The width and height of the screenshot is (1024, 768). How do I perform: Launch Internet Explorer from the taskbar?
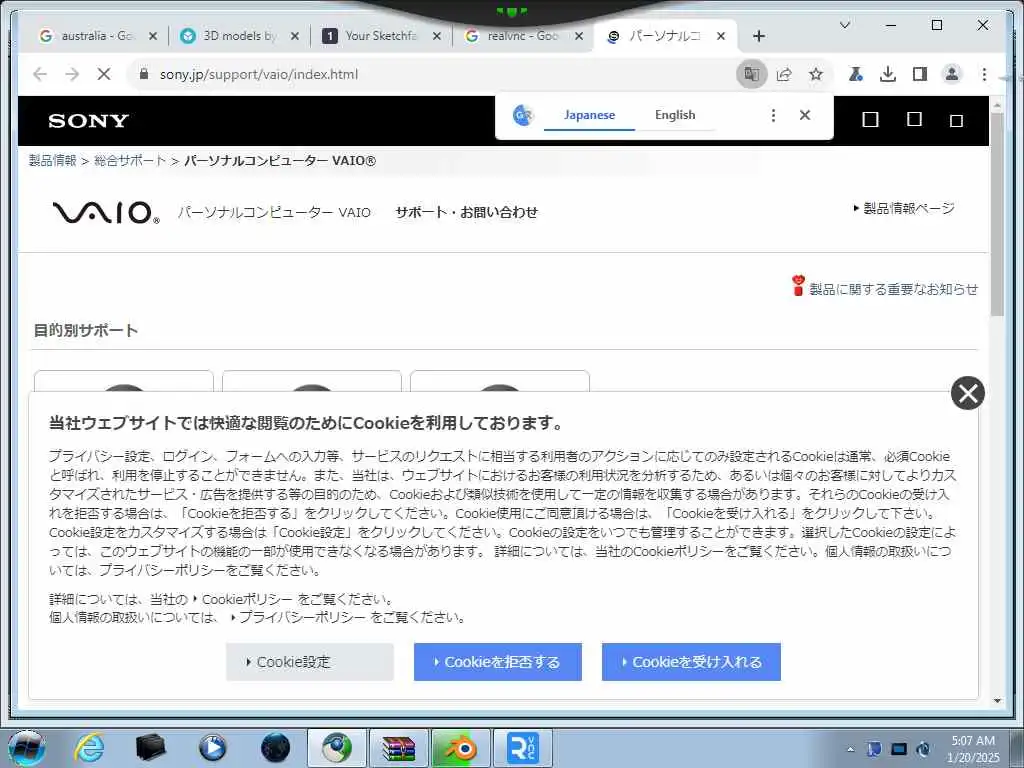pos(88,748)
